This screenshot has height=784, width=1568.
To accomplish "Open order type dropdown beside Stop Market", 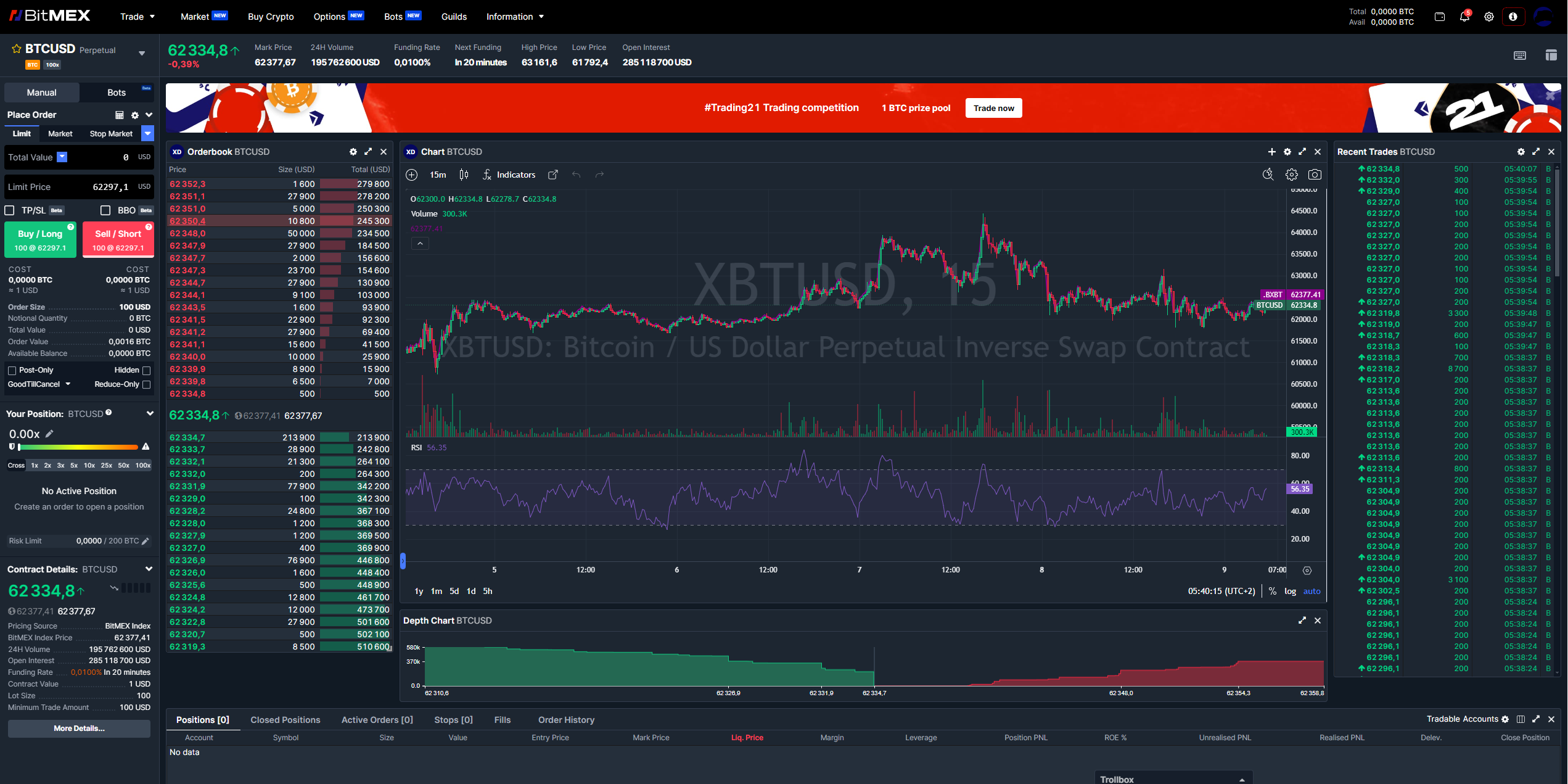I will click(x=147, y=133).
